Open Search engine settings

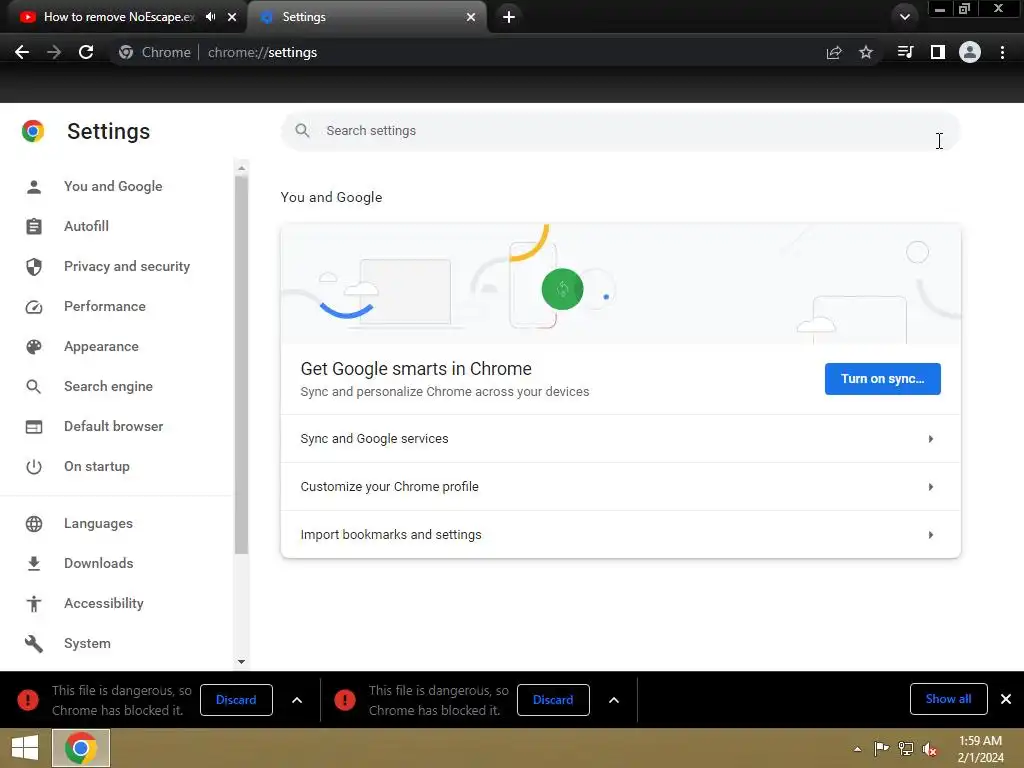(x=108, y=387)
